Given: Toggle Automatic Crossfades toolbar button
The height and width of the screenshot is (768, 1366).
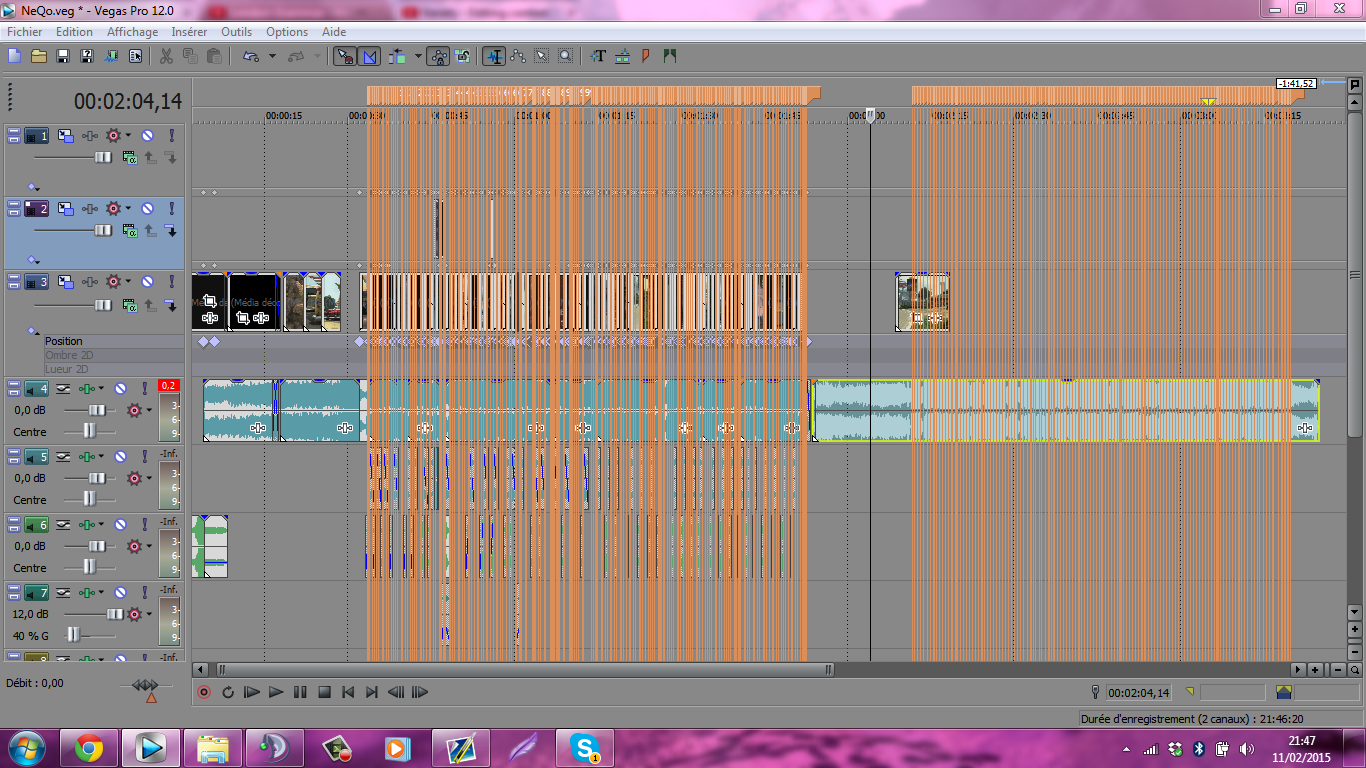Looking at the screenshot, I should (x=369, y=56).
